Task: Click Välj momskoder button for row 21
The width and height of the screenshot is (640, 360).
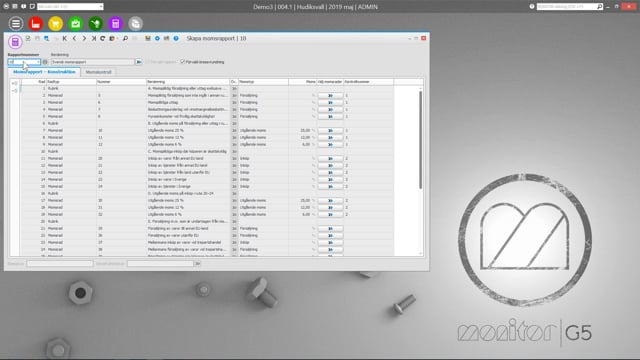Action: click(x=330, y=229)
